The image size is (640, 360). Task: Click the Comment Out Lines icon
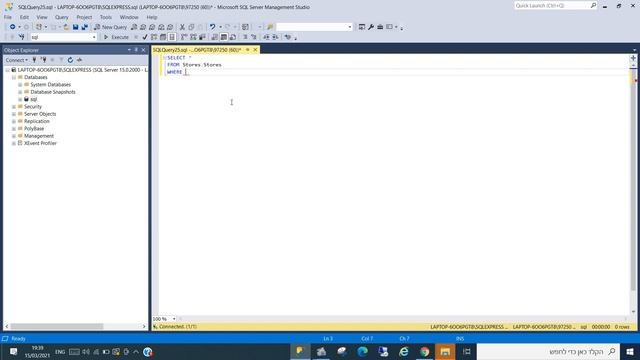(245, 37)
